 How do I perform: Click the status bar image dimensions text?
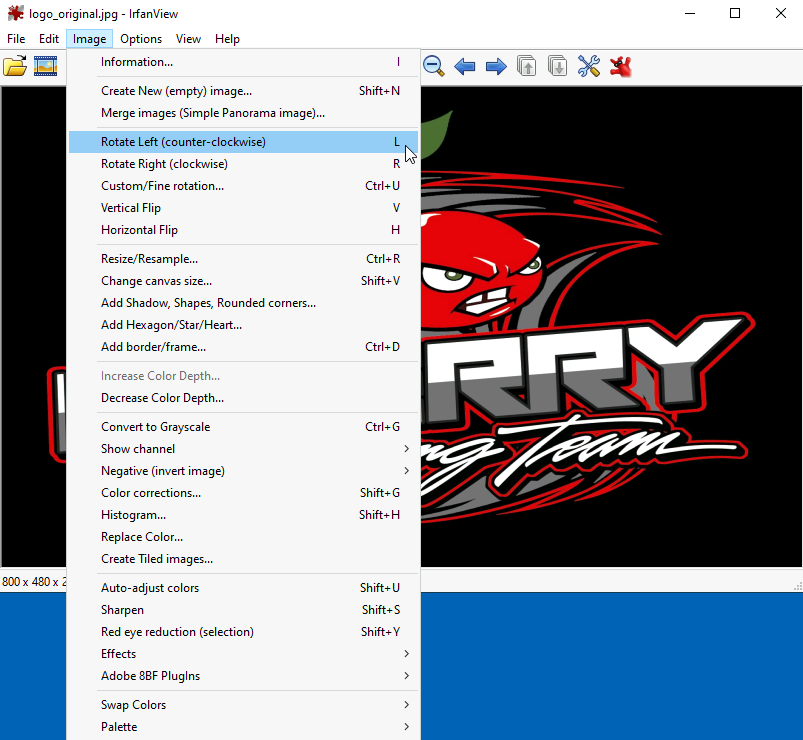(x=34, y=582)
